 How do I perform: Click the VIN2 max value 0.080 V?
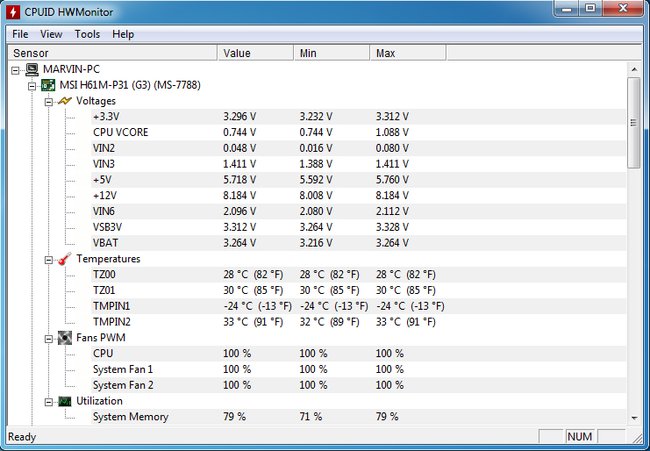392,148
